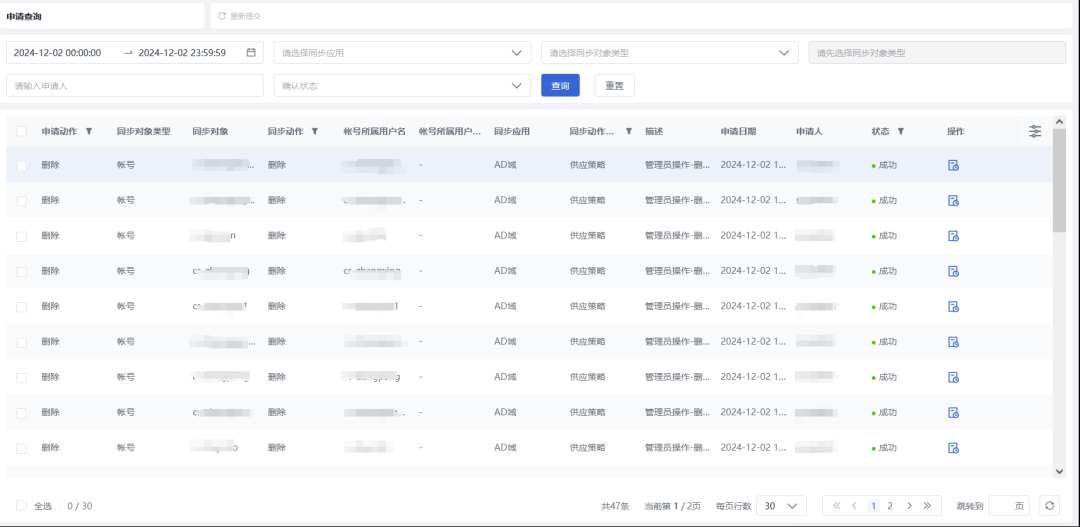Click the table's vertical scrollbar thumb
1080x527 pixels.
[x=1059, y=180]
